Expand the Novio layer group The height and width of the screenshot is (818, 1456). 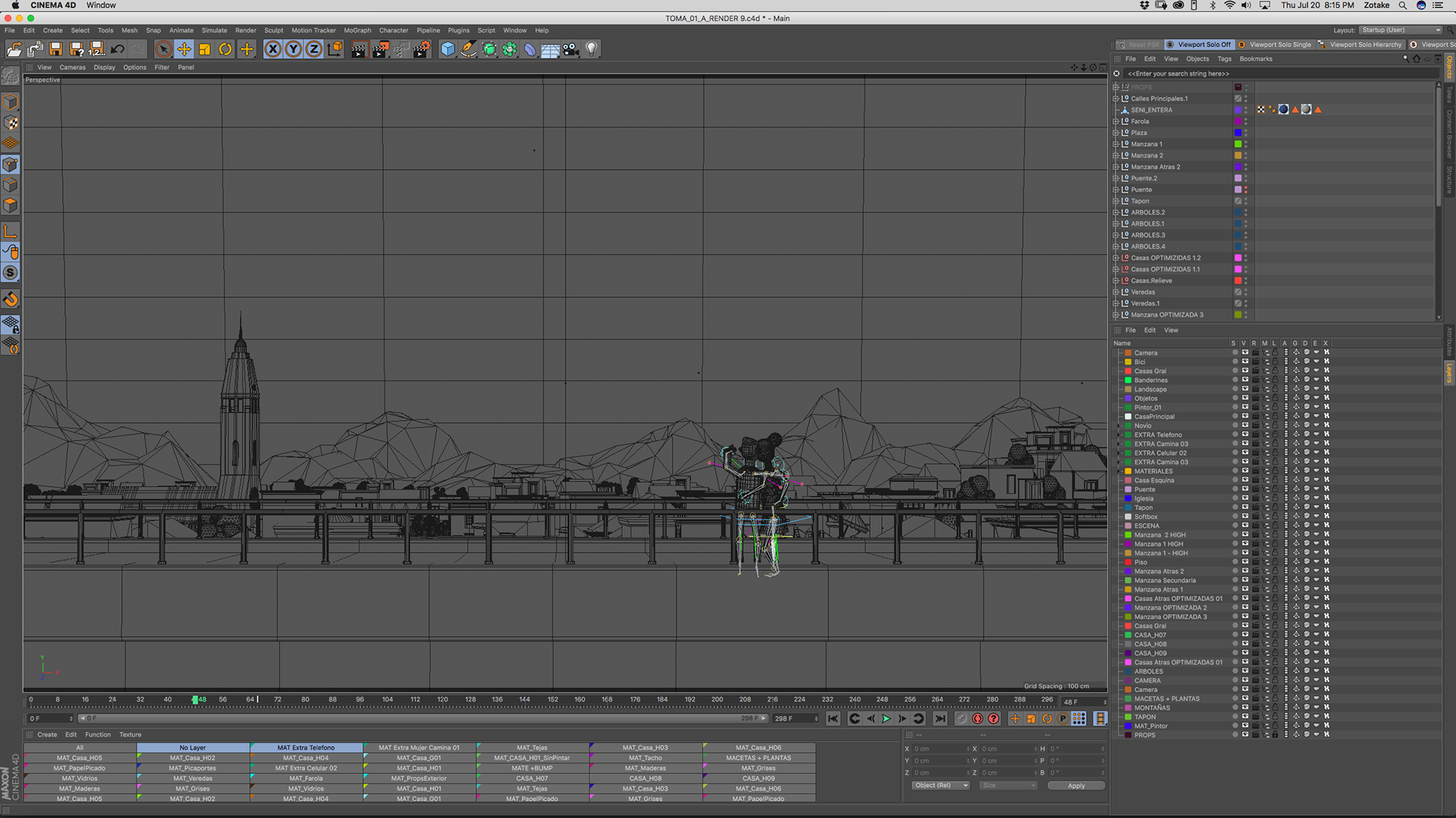point(1118,425)
